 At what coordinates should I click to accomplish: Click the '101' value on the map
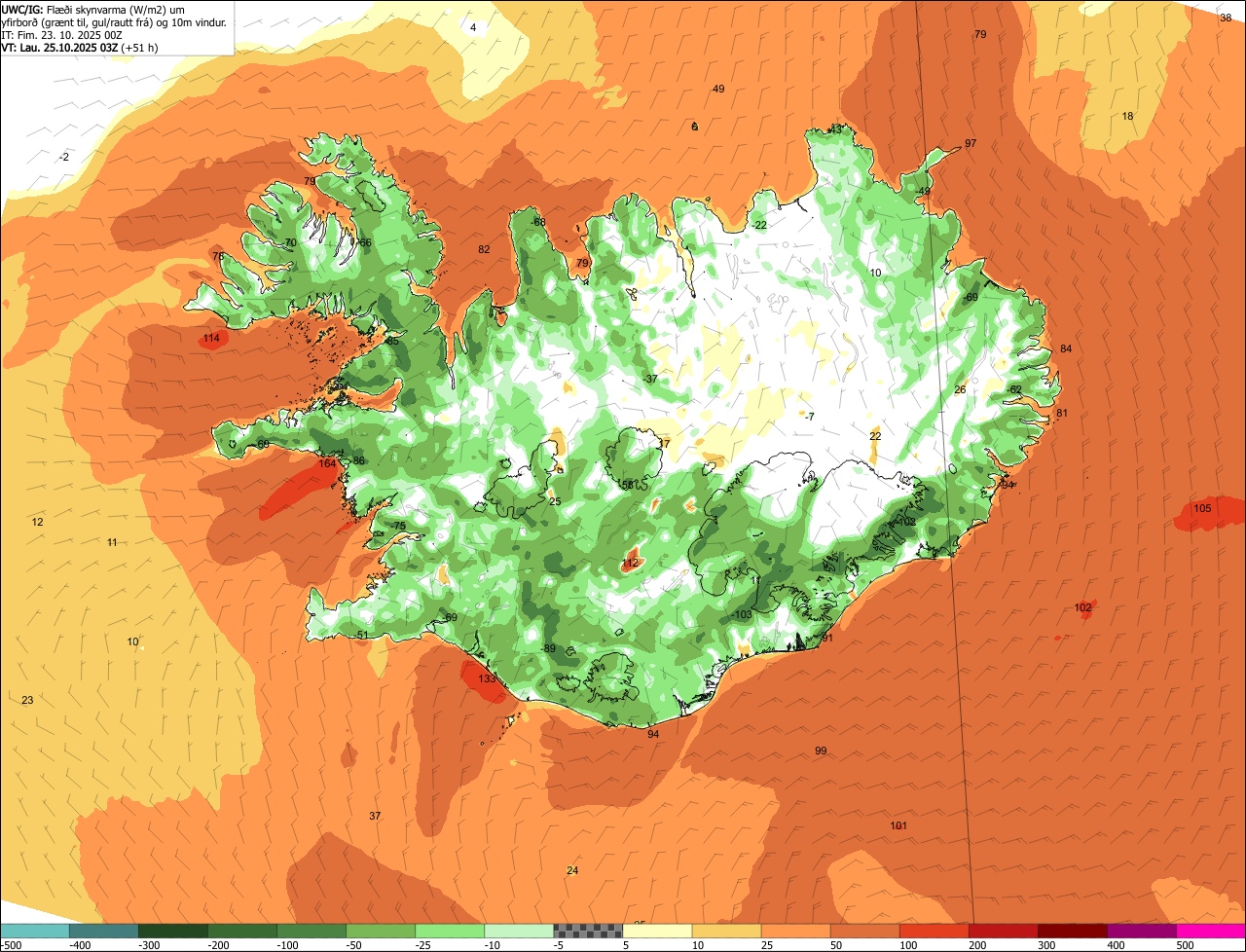tap(898, 825)
